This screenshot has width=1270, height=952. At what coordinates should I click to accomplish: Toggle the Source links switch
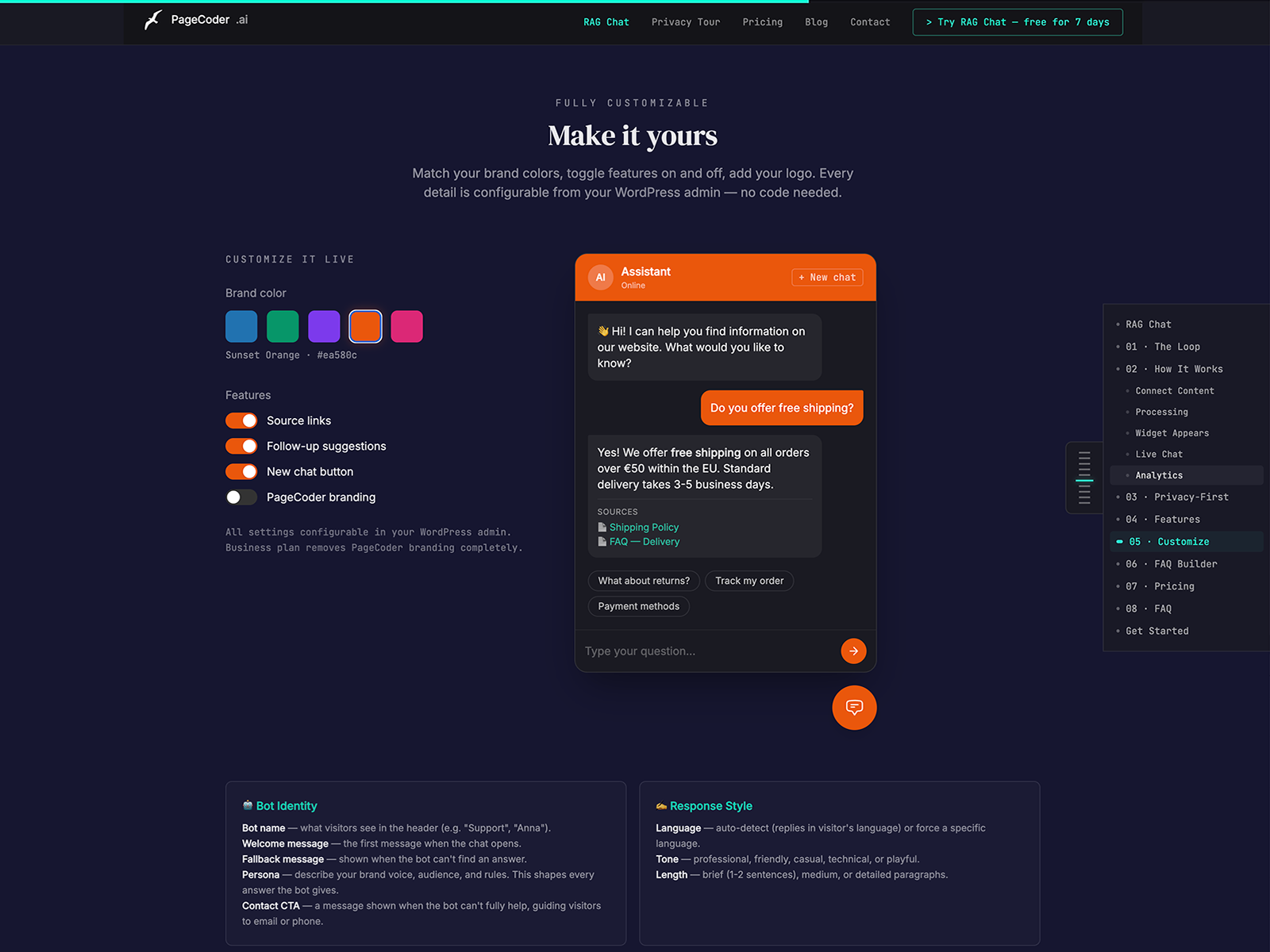[x=241, y=420]
